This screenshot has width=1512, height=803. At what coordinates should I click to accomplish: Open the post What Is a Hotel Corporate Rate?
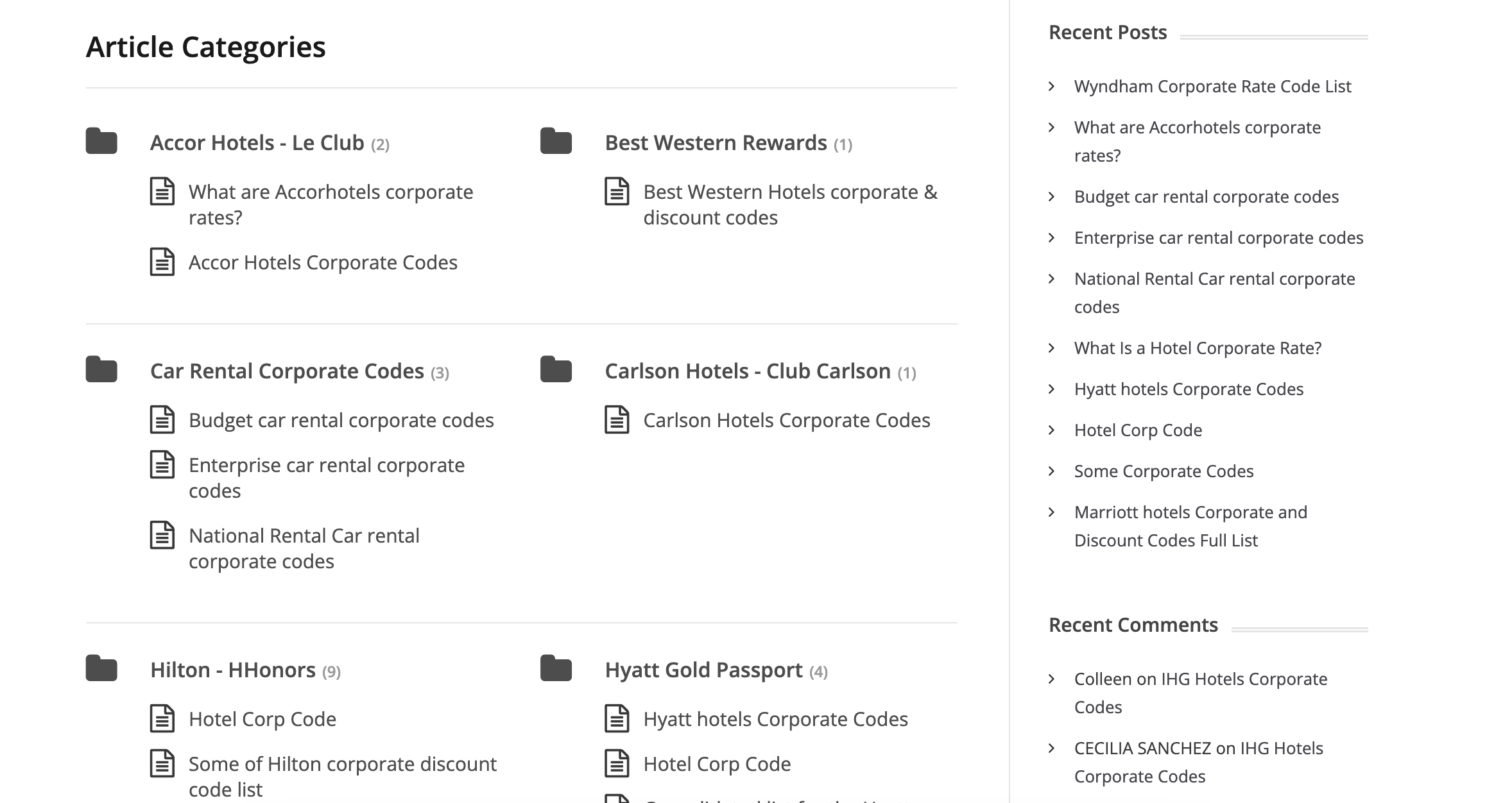tap(1198, 348)
